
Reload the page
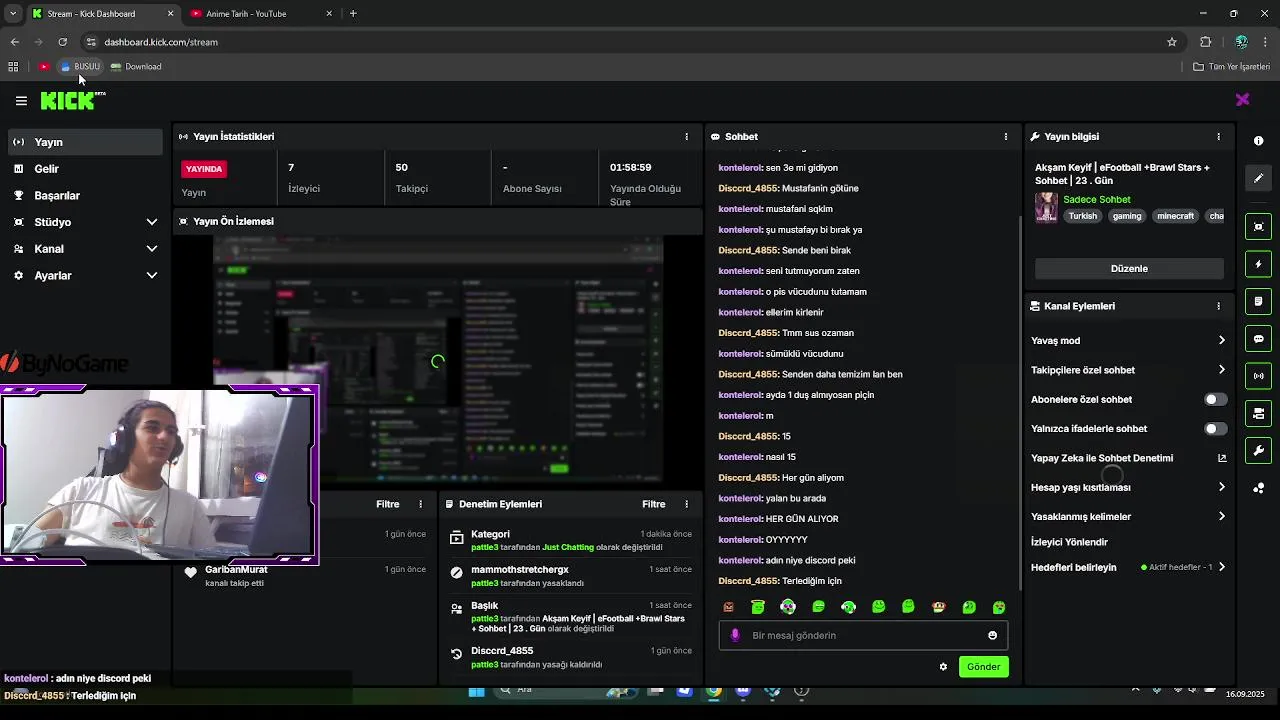(62, 42)
